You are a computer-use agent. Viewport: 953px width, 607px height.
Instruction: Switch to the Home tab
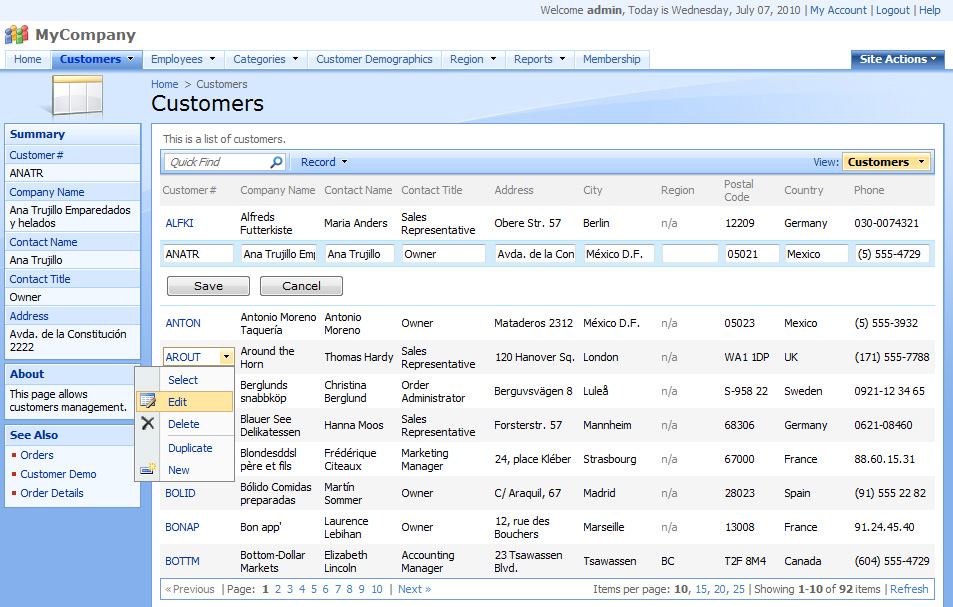pyautogui.click(x=26, y=59)
